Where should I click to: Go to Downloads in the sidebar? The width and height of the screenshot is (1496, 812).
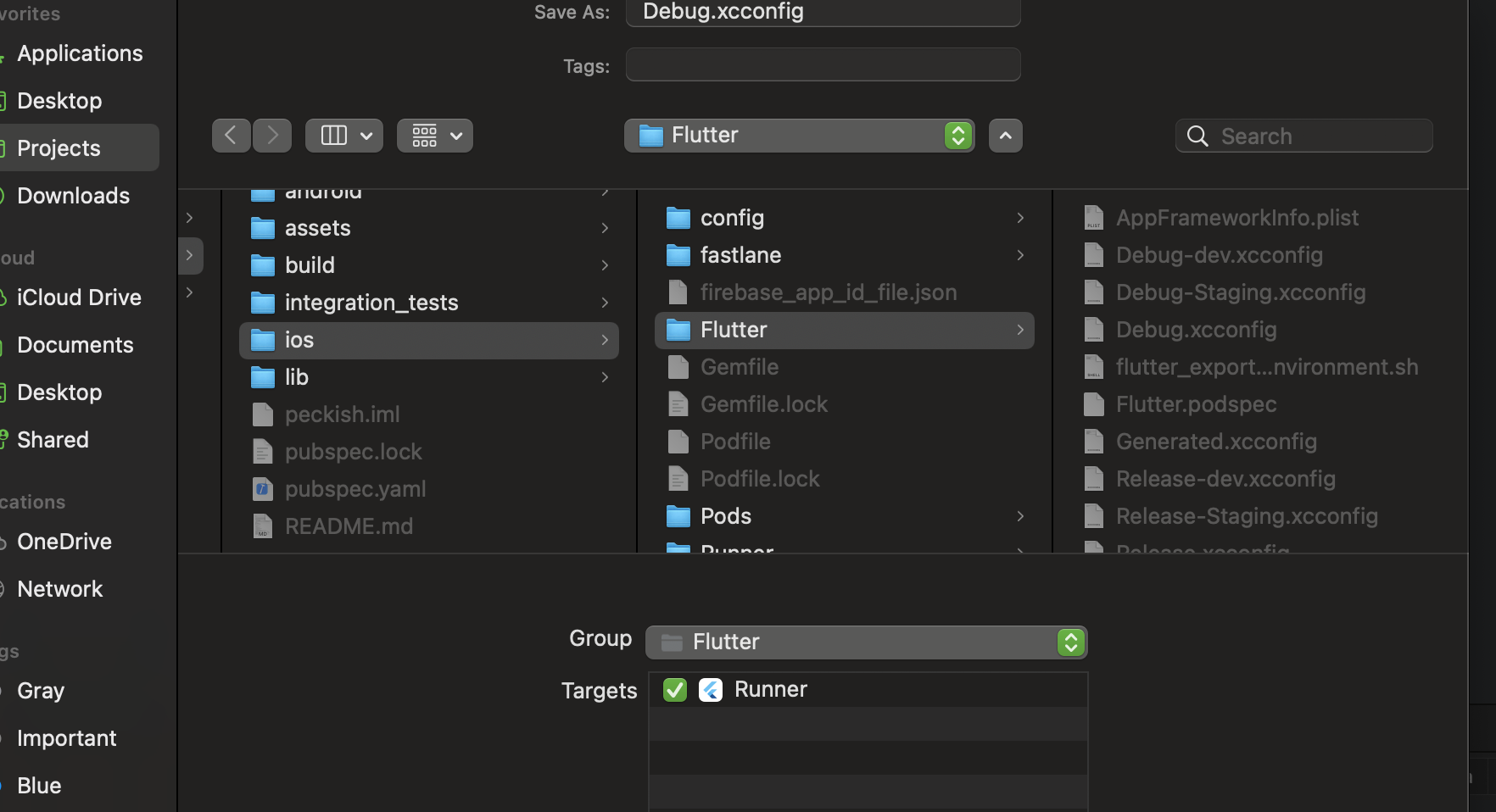click(73, 196)
